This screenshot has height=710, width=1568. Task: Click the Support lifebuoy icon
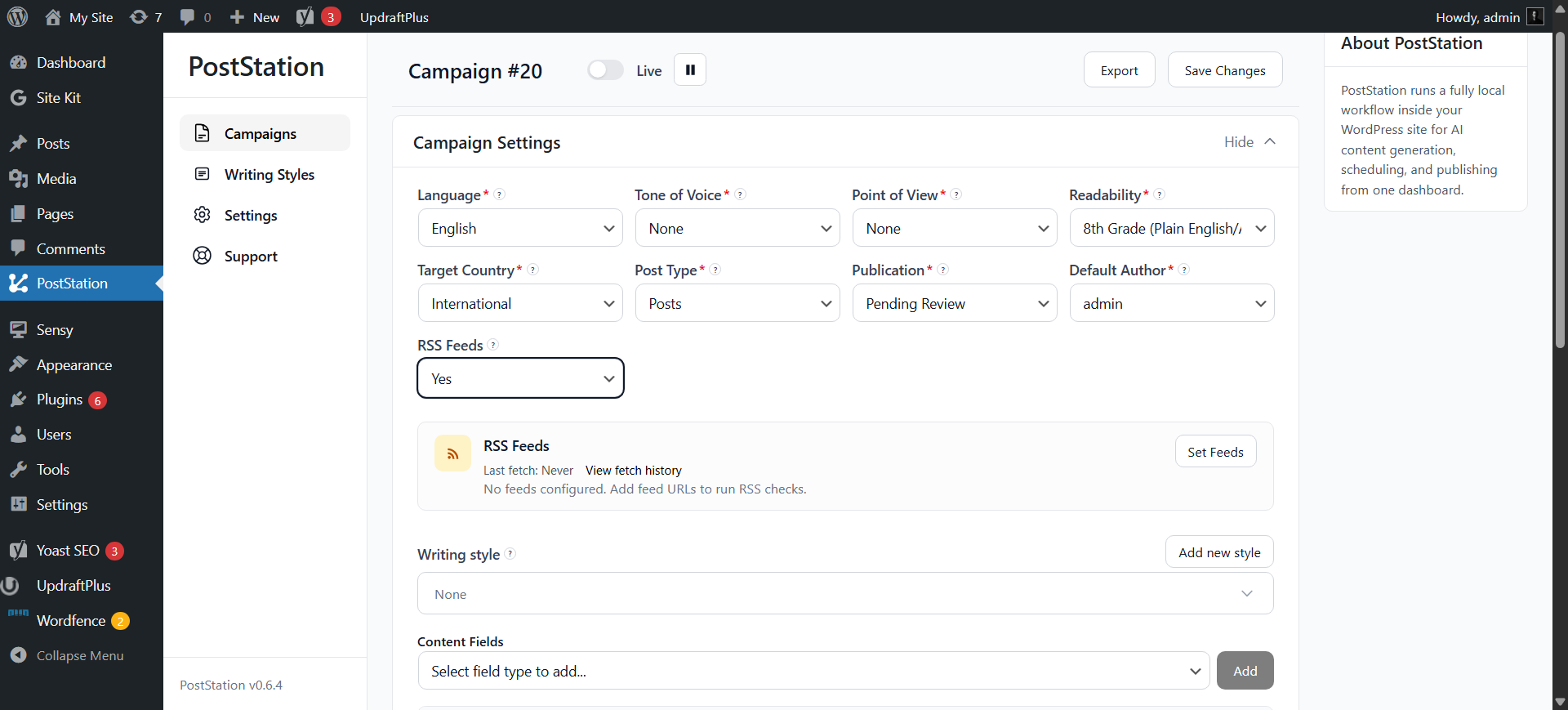click(x=203, y=256)
